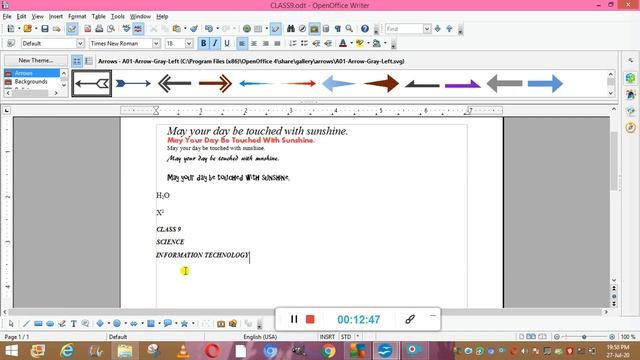Click the Paste icon
This screenshot has width=640, height=360.
click(x=176, y=29)
